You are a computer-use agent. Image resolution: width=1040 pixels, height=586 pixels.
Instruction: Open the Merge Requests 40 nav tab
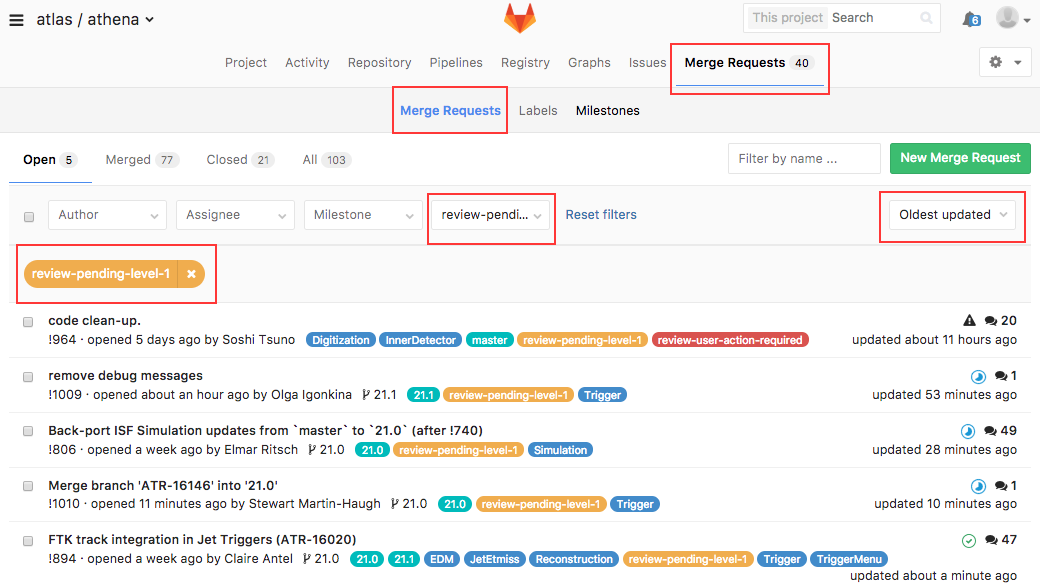pyautogui.click(x=749, y=63)
